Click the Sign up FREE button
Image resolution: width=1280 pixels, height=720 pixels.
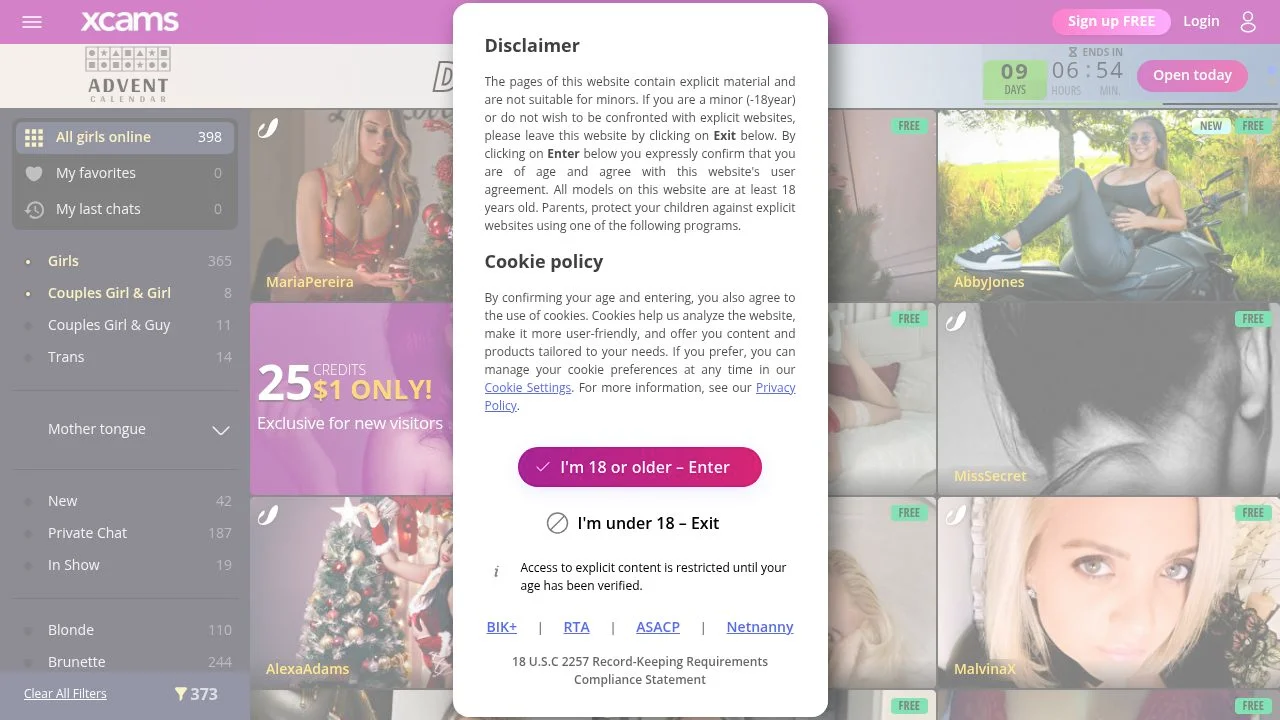tap(1111, 21)
